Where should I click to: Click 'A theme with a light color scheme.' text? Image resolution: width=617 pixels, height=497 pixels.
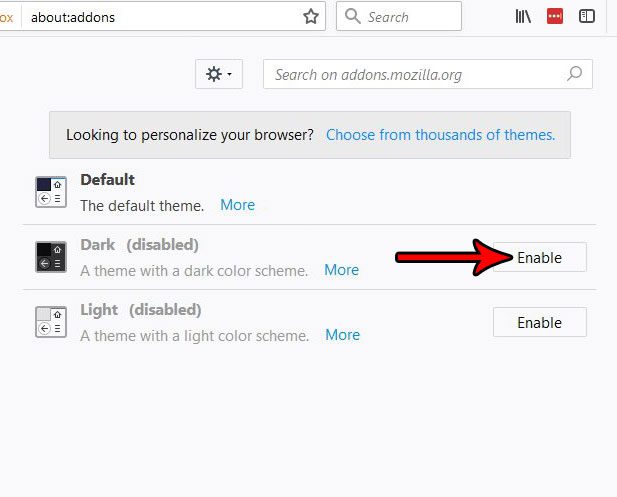[x=195, y=336]
